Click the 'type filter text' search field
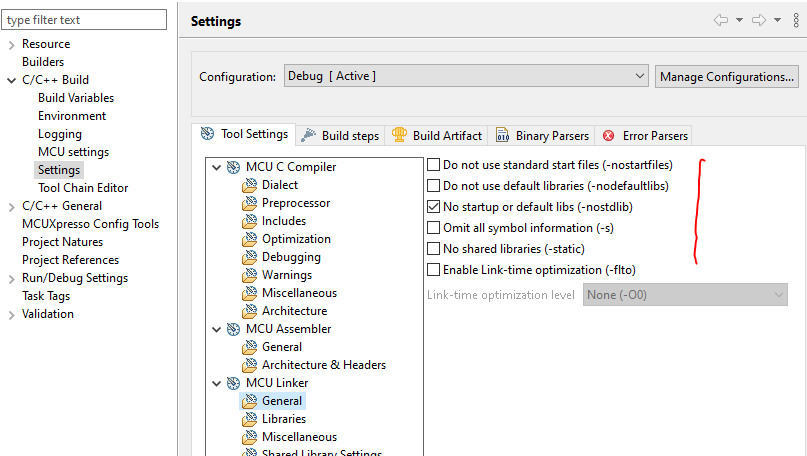Image resolution: width=807 pixels, height=456 pixels. [86, 20]
